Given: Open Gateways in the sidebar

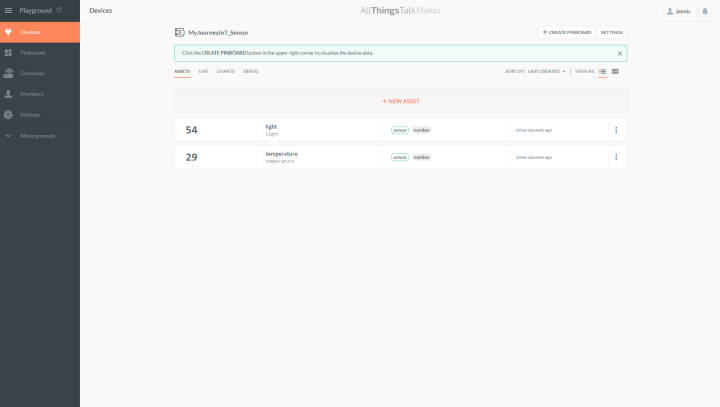Looking at the screenshot, I should click(40, 73).
